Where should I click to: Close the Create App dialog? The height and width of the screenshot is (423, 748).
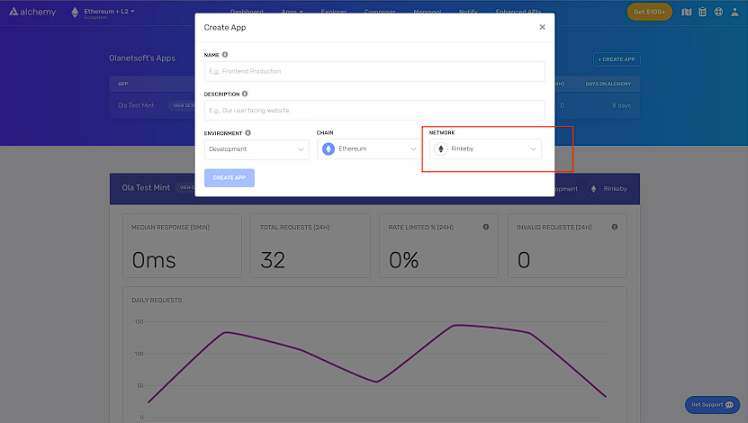[542, 27]
